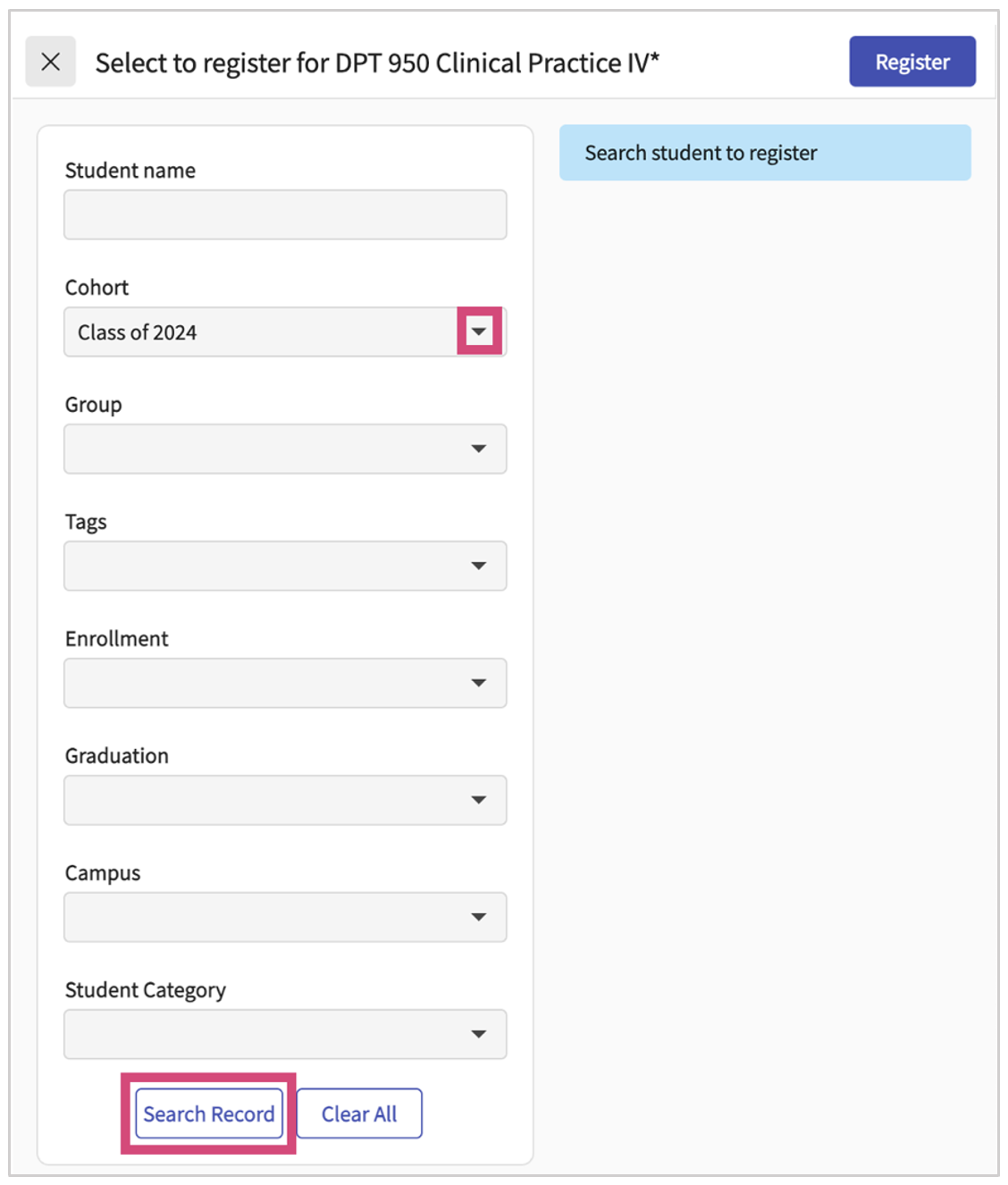Screen dimensions: 1008x1185
Task: Click the Student Category dropdown arrow icon
Action: tap(479, 1034)
